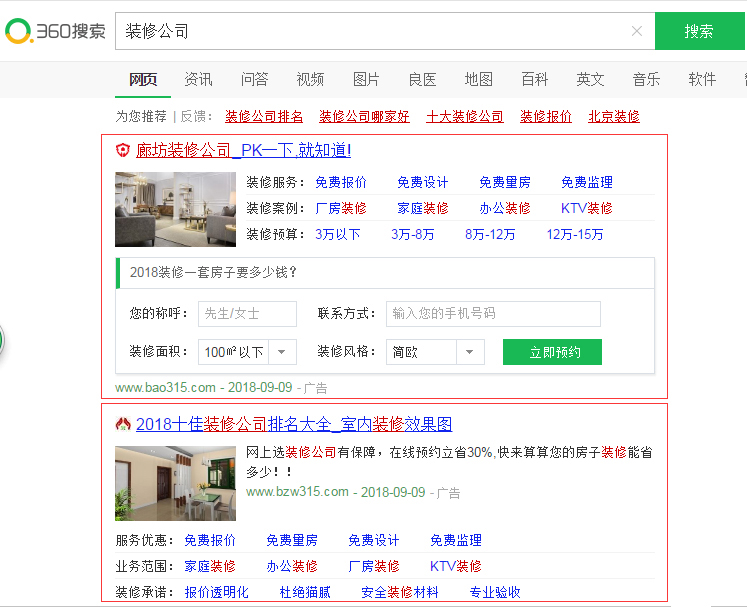Click the 十大装修公司 recommendation link
Screen dimensions: 747x607
click(465, 116)
